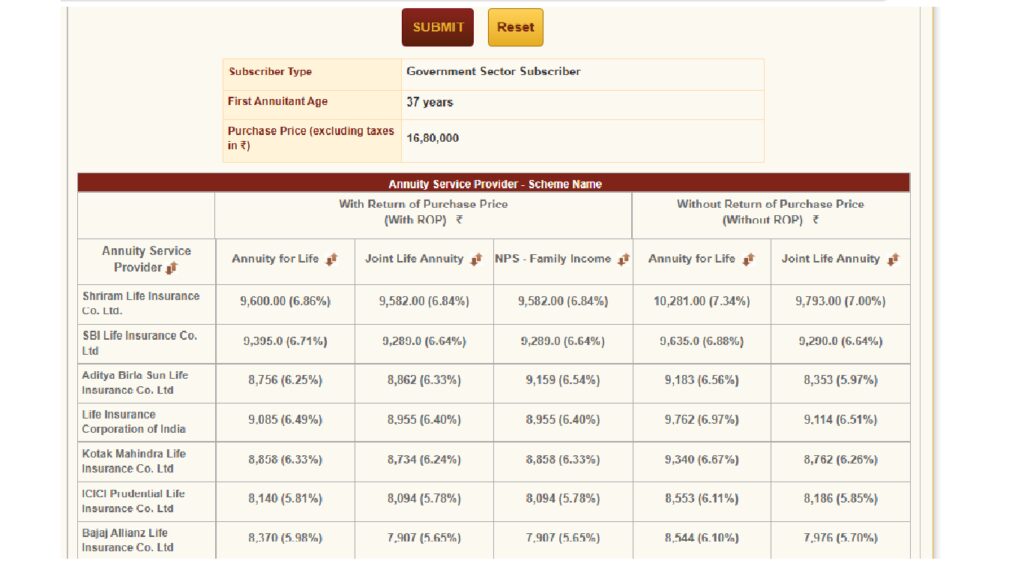Click the SUBMIT button
This screenshot has height=576, width=1024.
point(438,27)
